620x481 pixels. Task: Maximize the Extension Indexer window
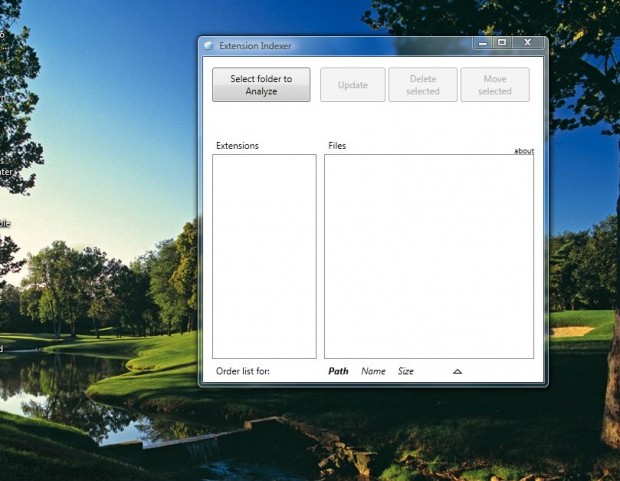[502, 43]
